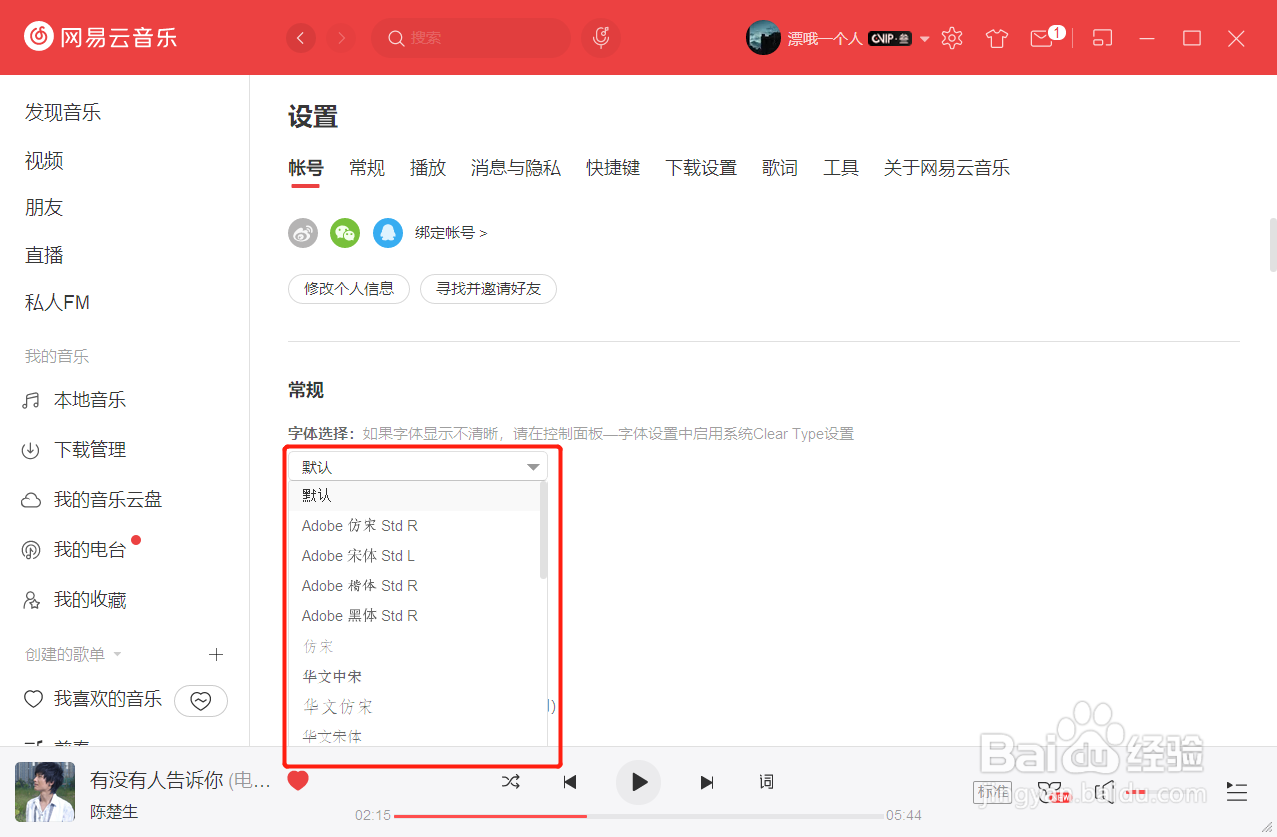Switch to 消息与隐私 settings tab
Viewport: 1277px width, 837px height.
coord(516,168)
